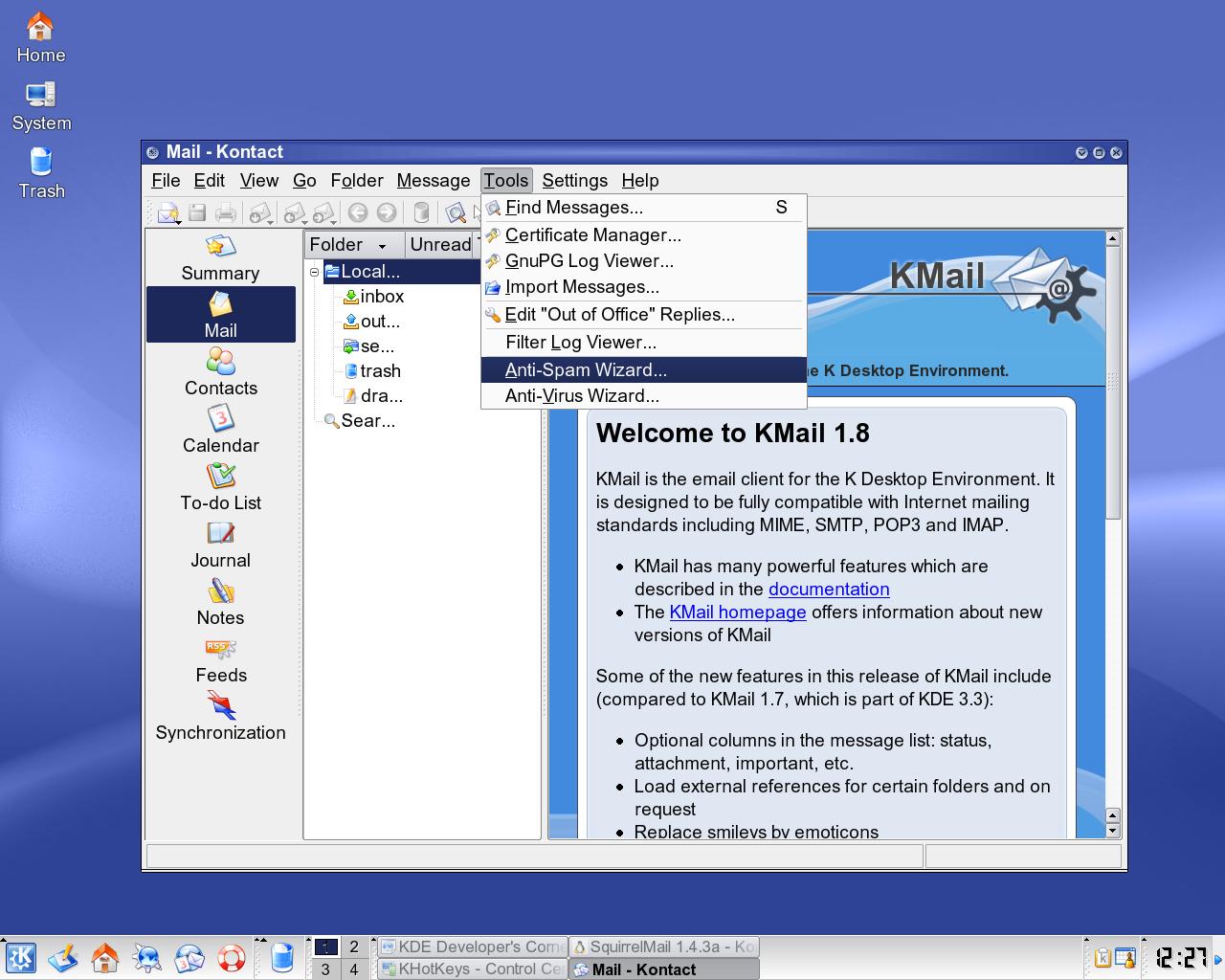Create a new message via toolbar icon
Viewport: 1225px width, 980px height.
coord(167,212)
